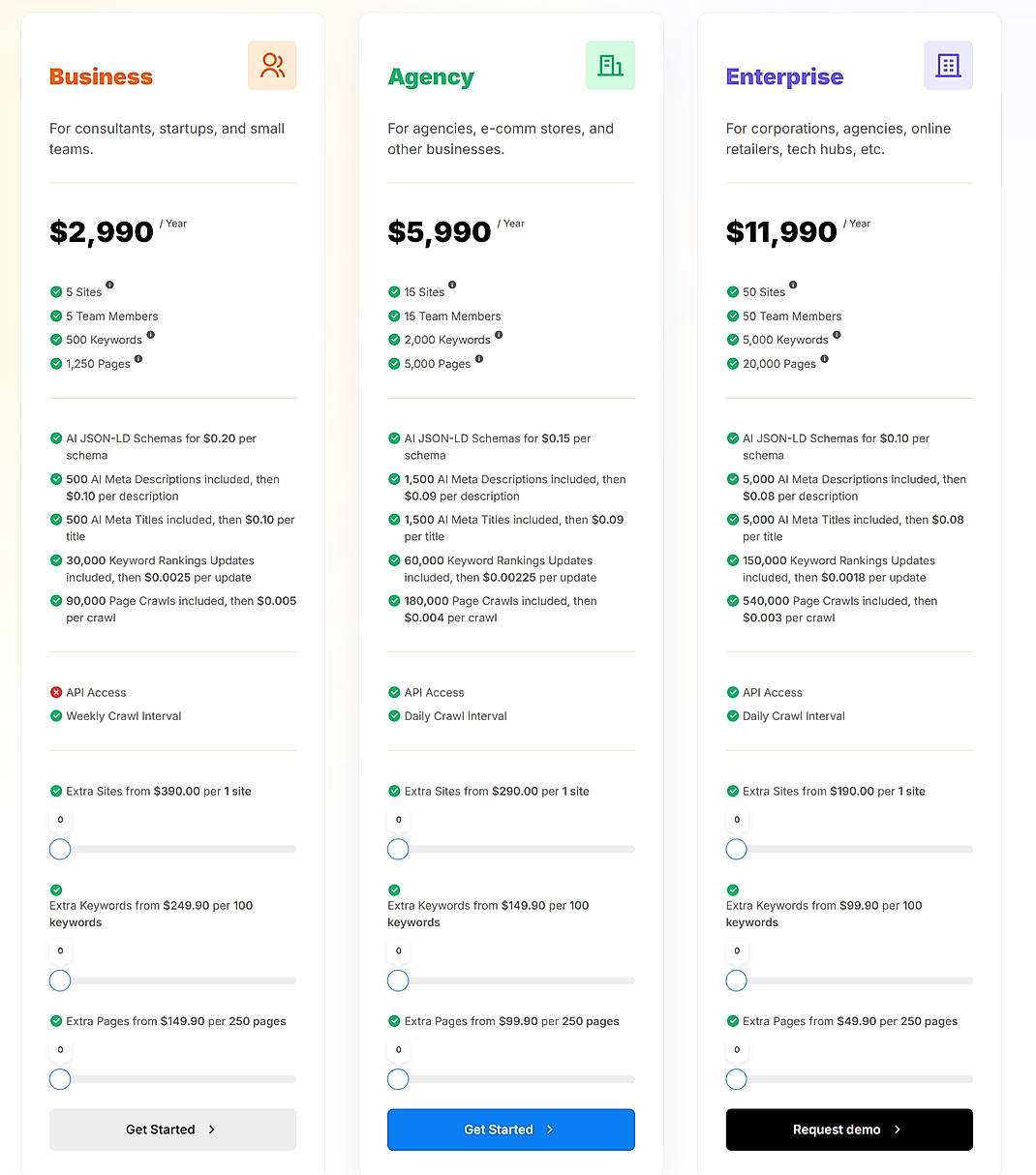Click info icon beside Agency 2,000 Keywords
The width and height of the screenshot is (1036, 1175).
click(499, 334)
